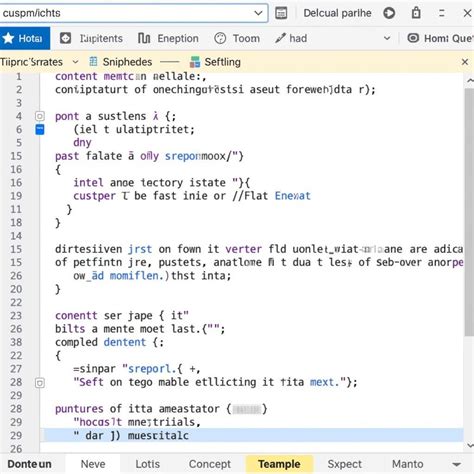Click the "(iel t ulatiptritet;" line
Image resolution: width=474 pixels, height=474 pixels.
point(134,129)
